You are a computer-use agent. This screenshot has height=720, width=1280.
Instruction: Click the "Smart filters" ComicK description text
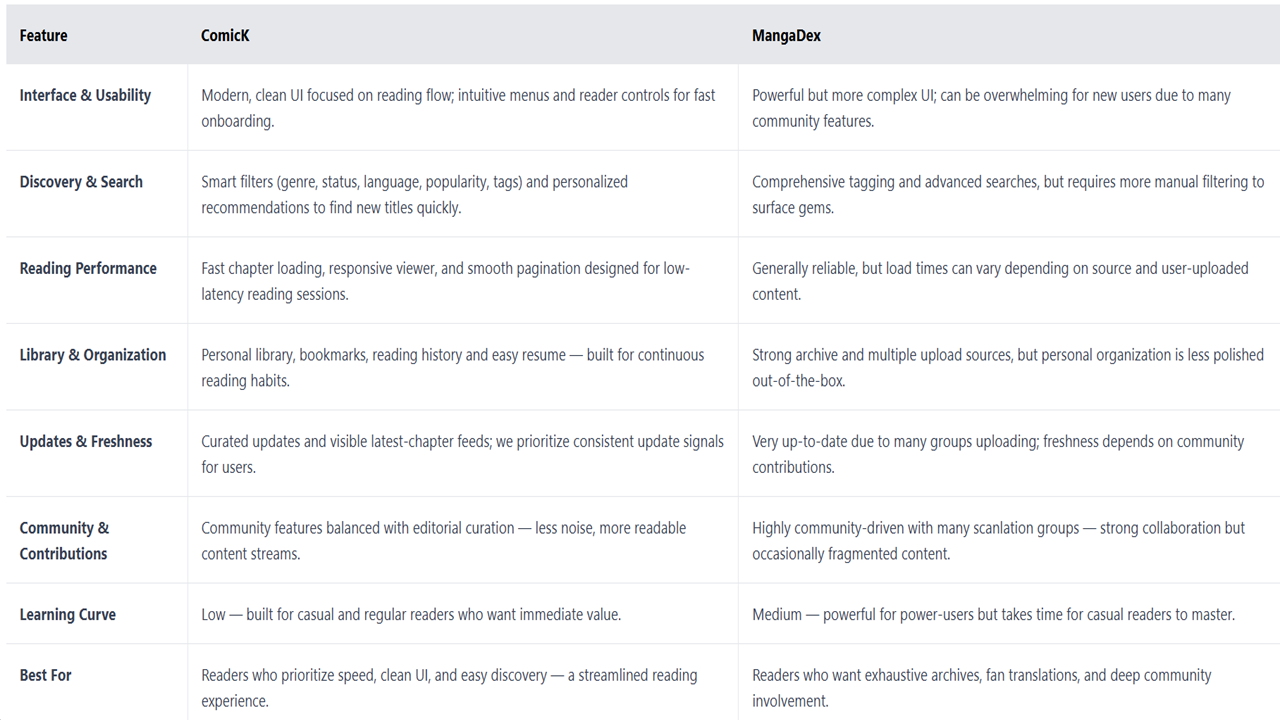414,195
